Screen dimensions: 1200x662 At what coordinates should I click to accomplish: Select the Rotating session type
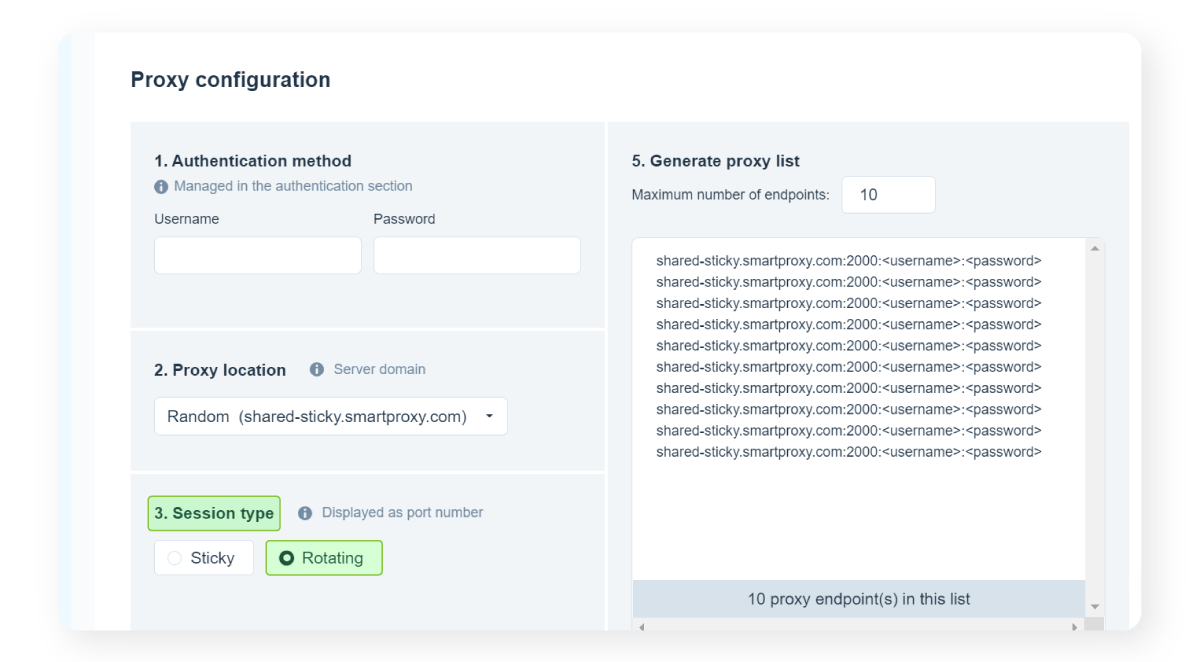coord(324,558)
